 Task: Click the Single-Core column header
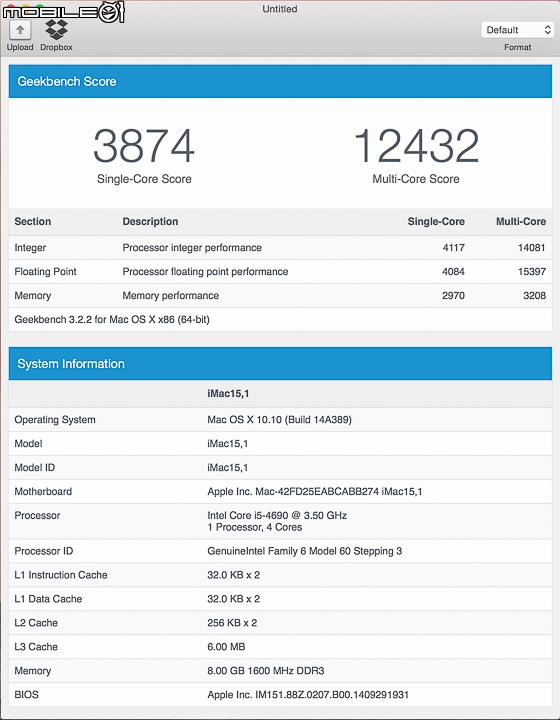click(x=436, y=221)
